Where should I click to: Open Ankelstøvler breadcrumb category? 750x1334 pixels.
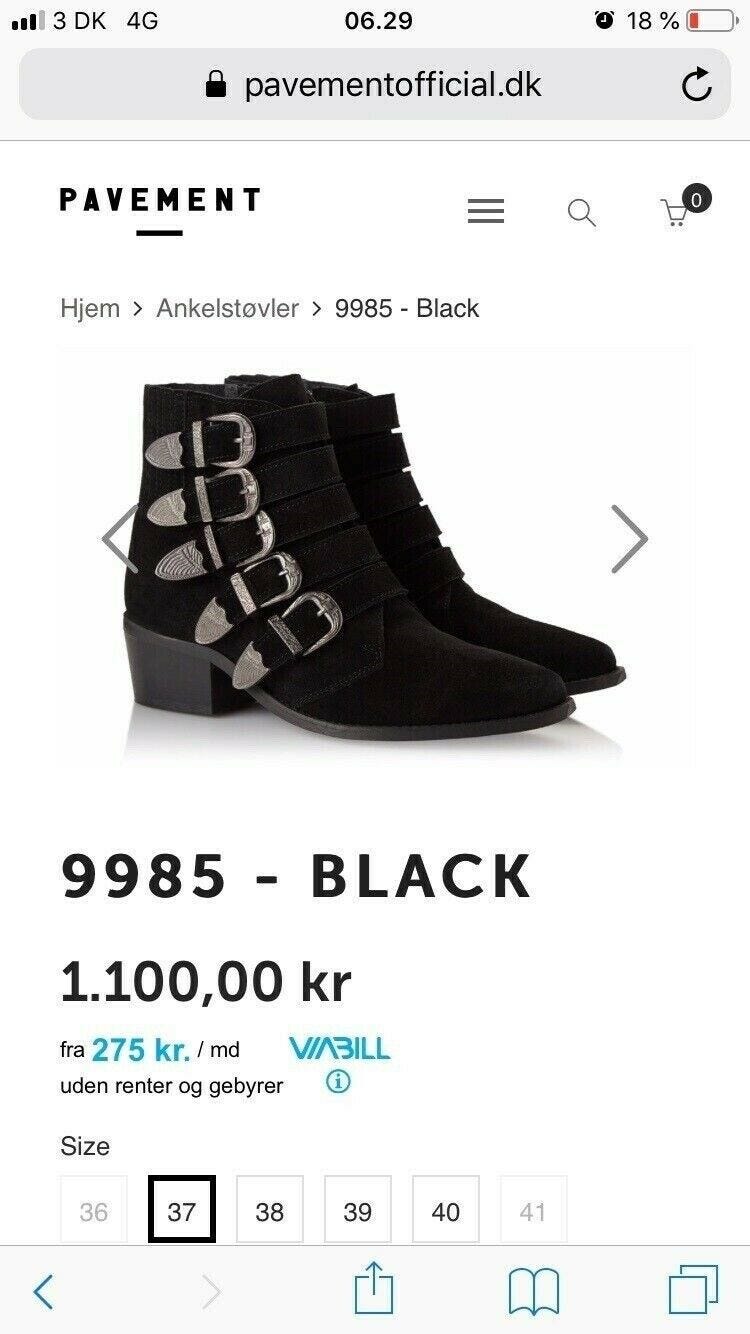pyautogui.click(x=228, y=308)
